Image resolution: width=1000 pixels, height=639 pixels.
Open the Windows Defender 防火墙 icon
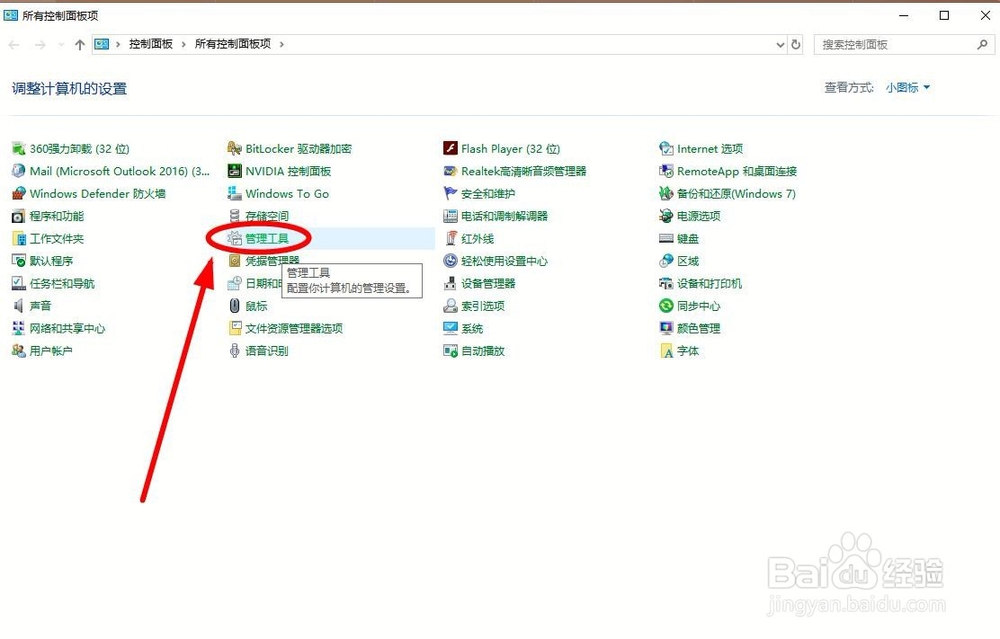18,193
